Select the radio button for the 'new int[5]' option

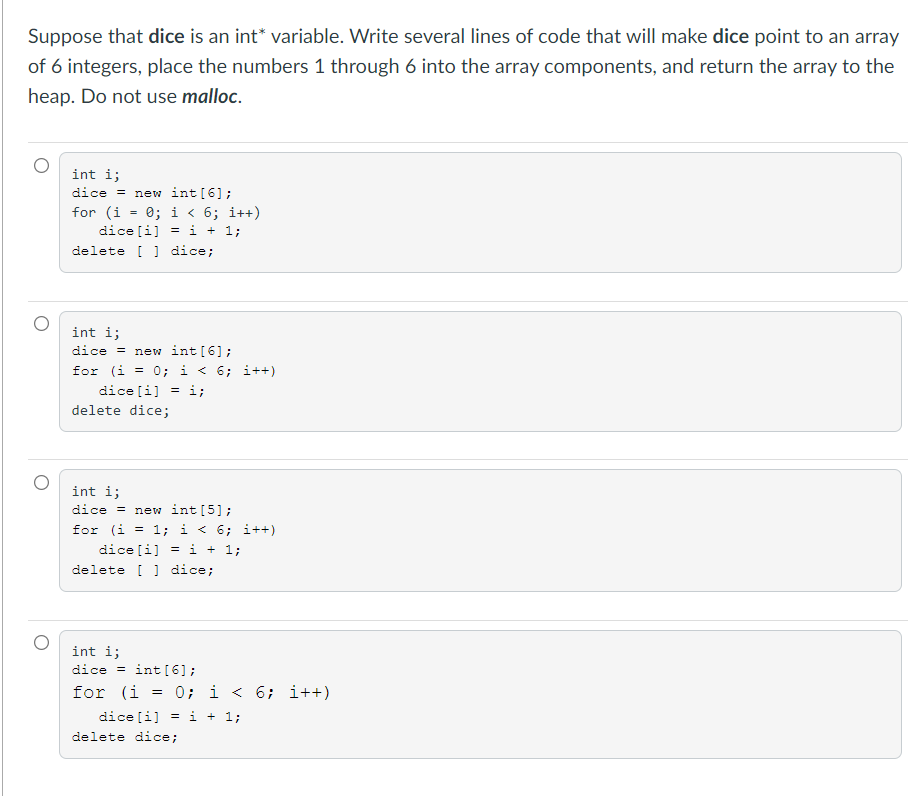tap(41, 482)
